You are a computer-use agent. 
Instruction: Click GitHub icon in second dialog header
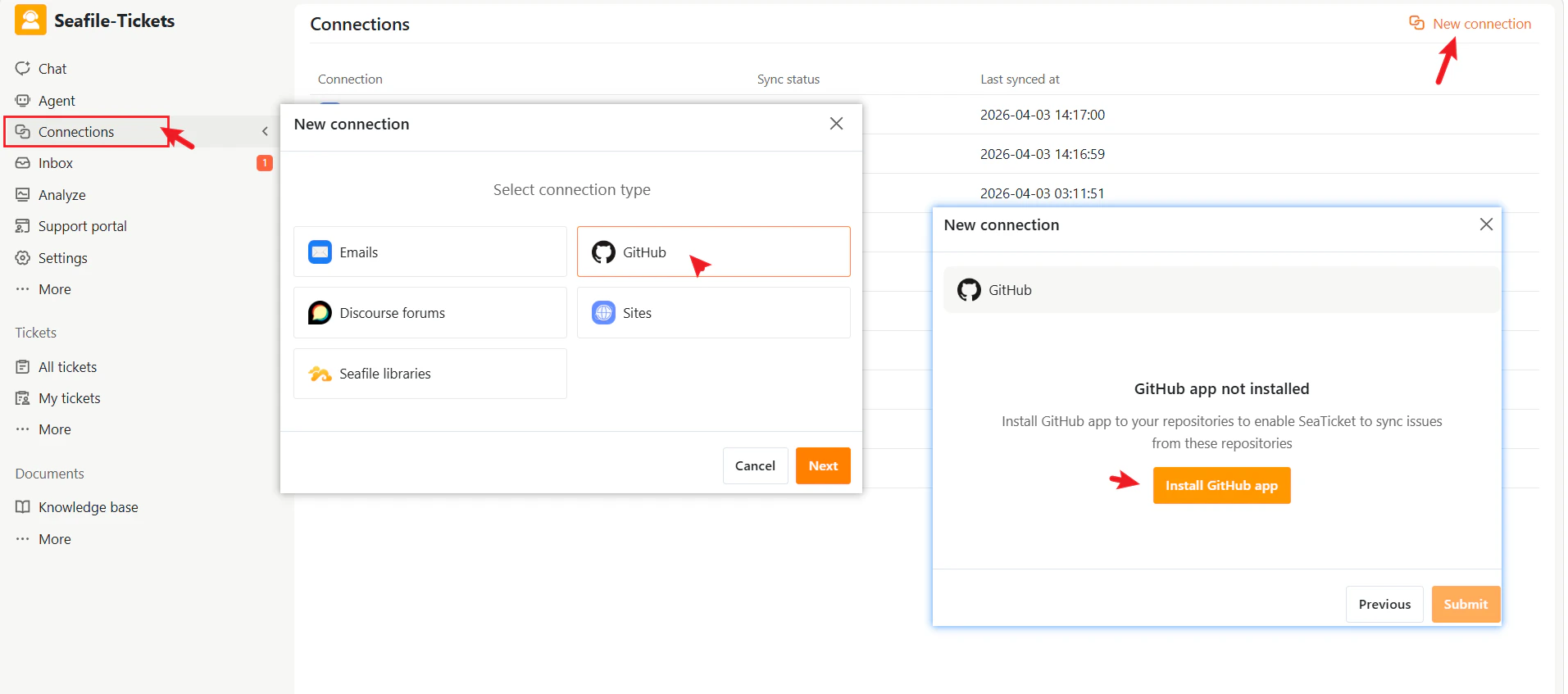pos(969,290)
